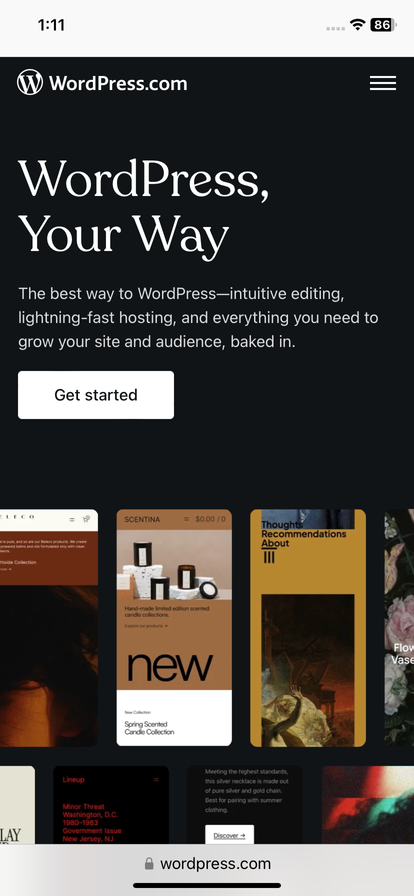Tap the cart icon on Beleco theme
The width and height of the screenshot is (414, 896).
[86, 519]
